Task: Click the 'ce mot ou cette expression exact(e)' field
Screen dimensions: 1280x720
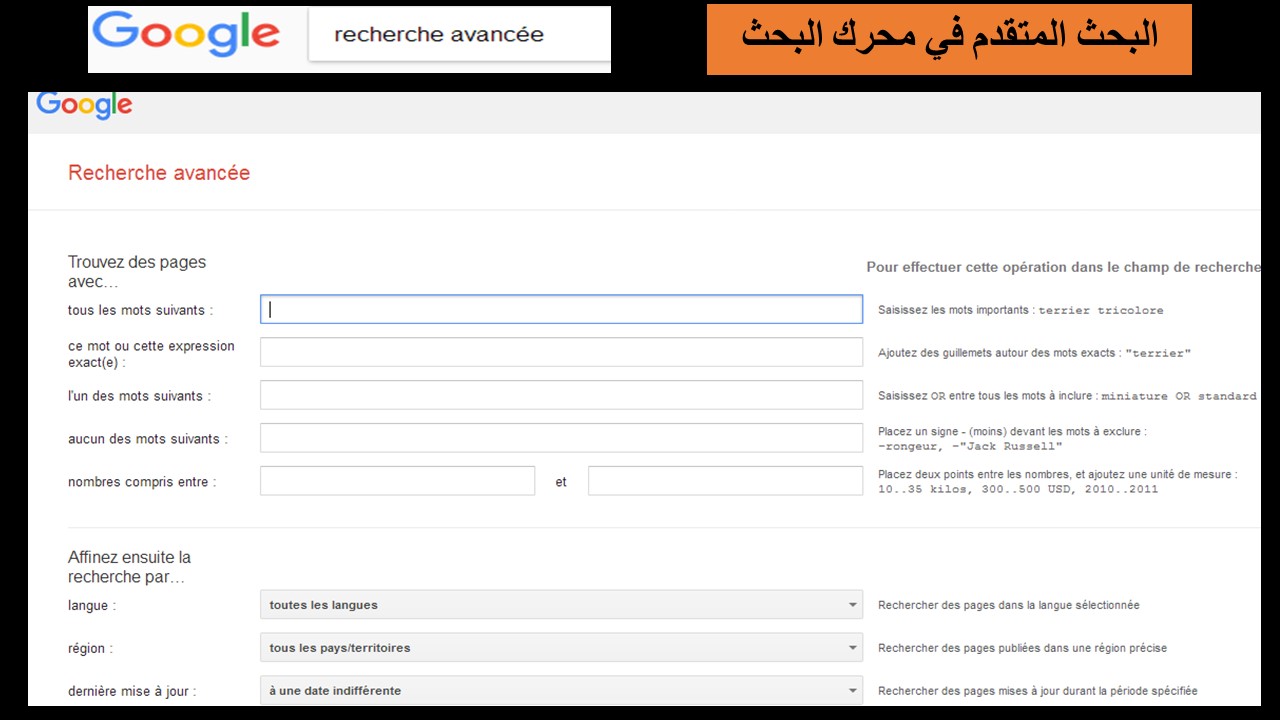Action: click(561, 352)
